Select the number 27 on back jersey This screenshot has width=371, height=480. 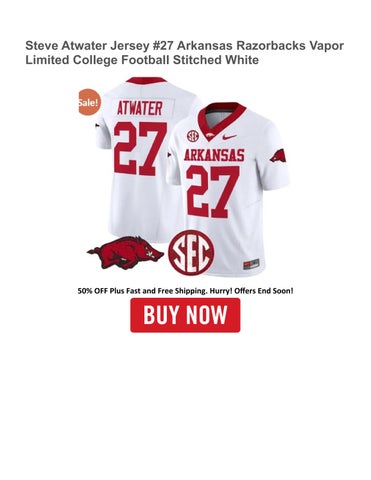point(140,149)
